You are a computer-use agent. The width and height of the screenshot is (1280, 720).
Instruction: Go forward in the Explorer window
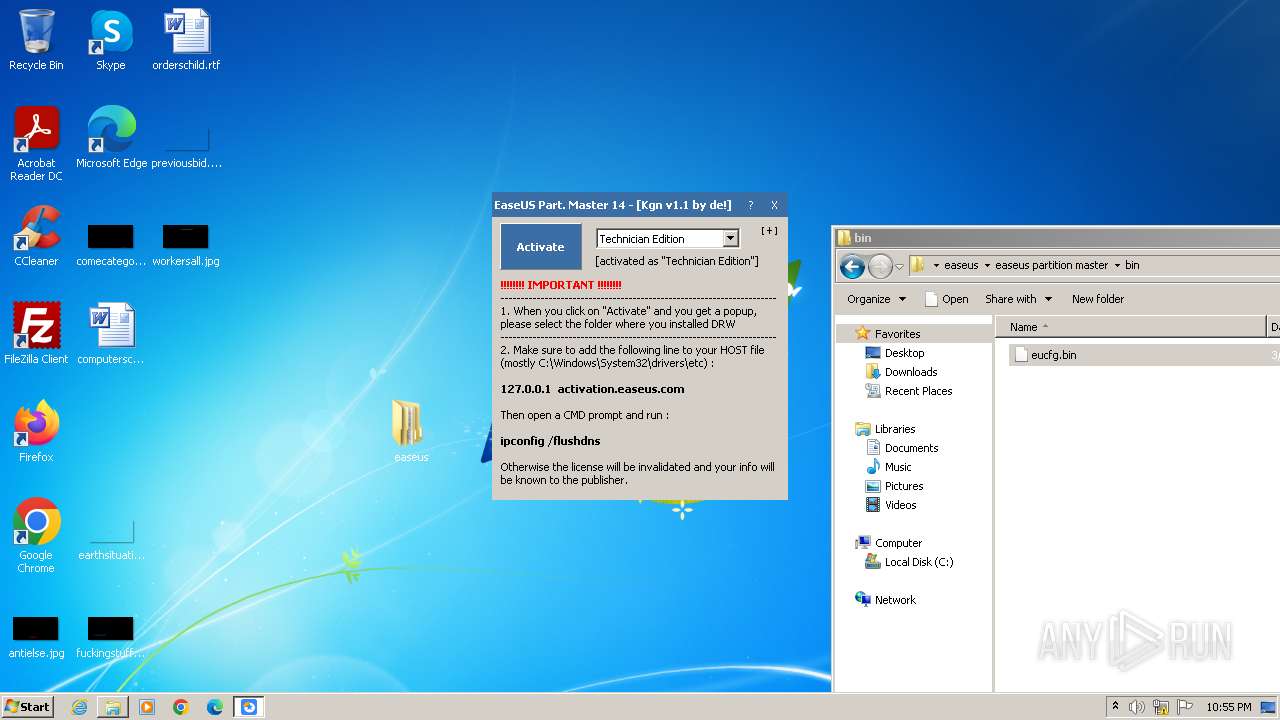coord(880,266)
